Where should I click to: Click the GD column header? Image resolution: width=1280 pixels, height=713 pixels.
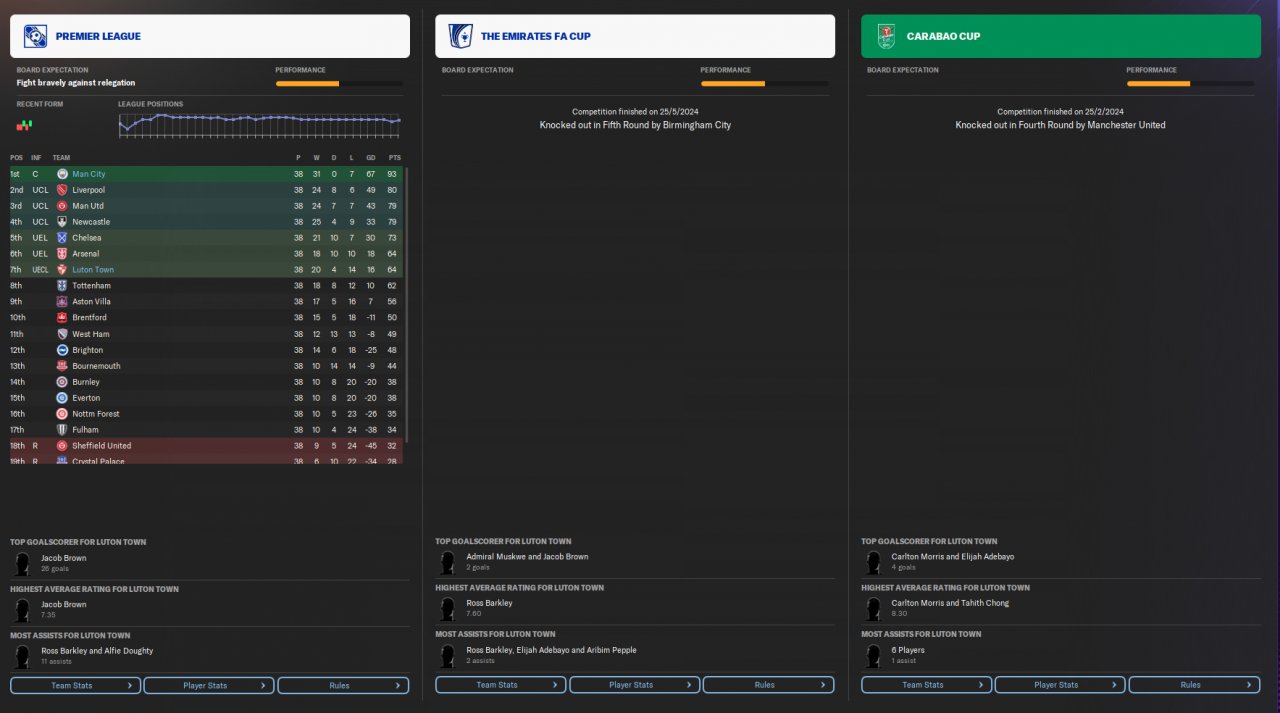[370, 157]
